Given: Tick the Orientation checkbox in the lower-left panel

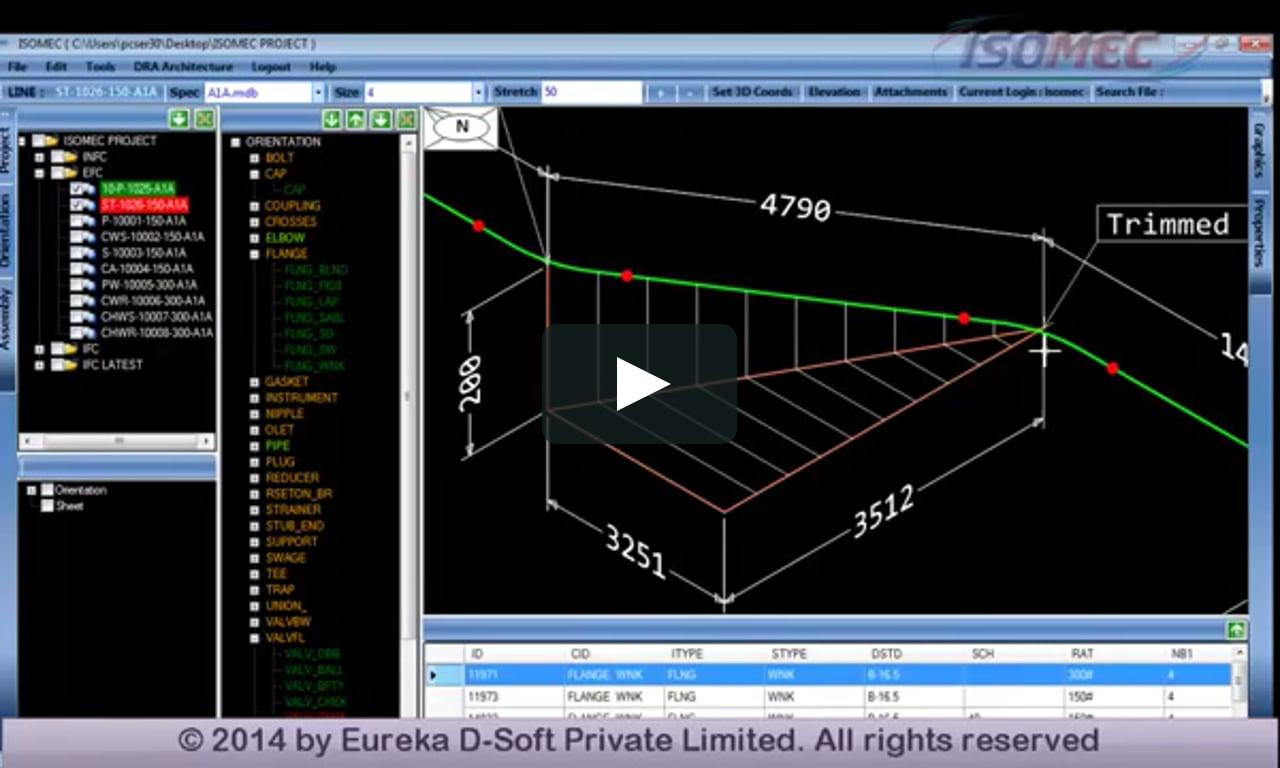Looking at the screenshot, I should (47, 490).
